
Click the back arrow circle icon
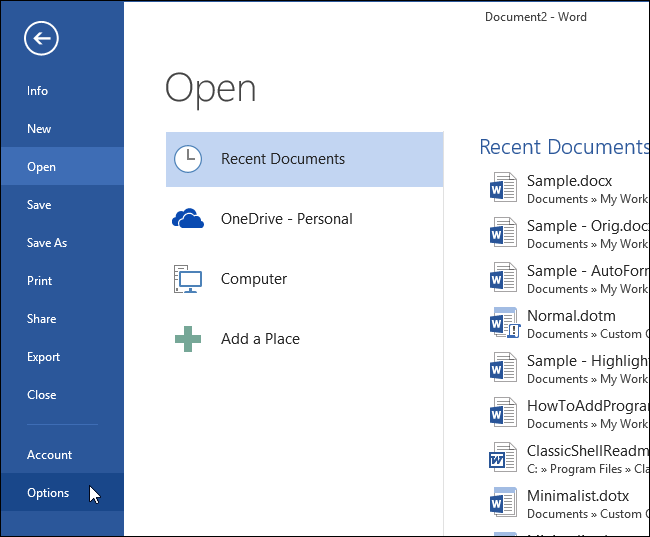pos(41,39)
